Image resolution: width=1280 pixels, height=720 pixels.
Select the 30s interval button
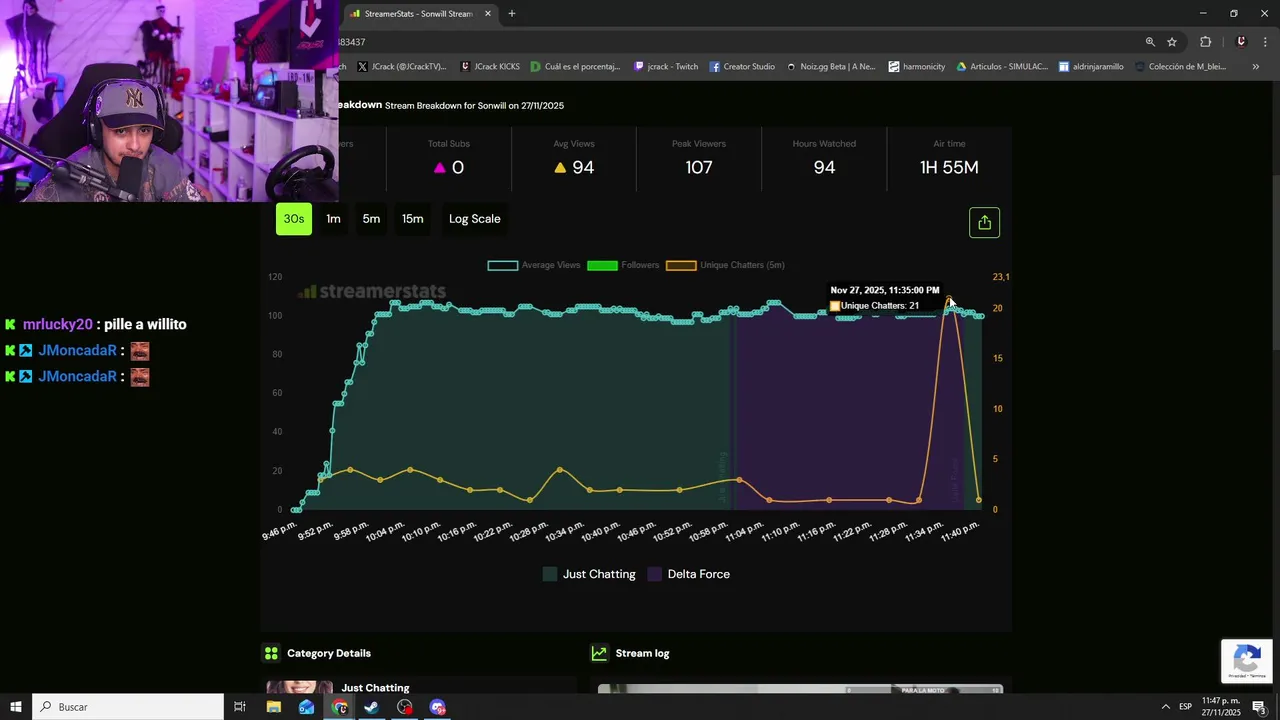pos(294,219)
